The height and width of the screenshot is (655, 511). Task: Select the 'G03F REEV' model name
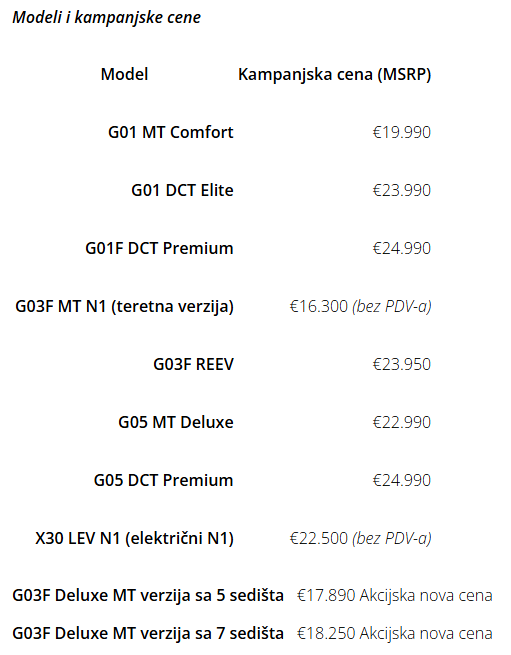[x=193, y=364]
